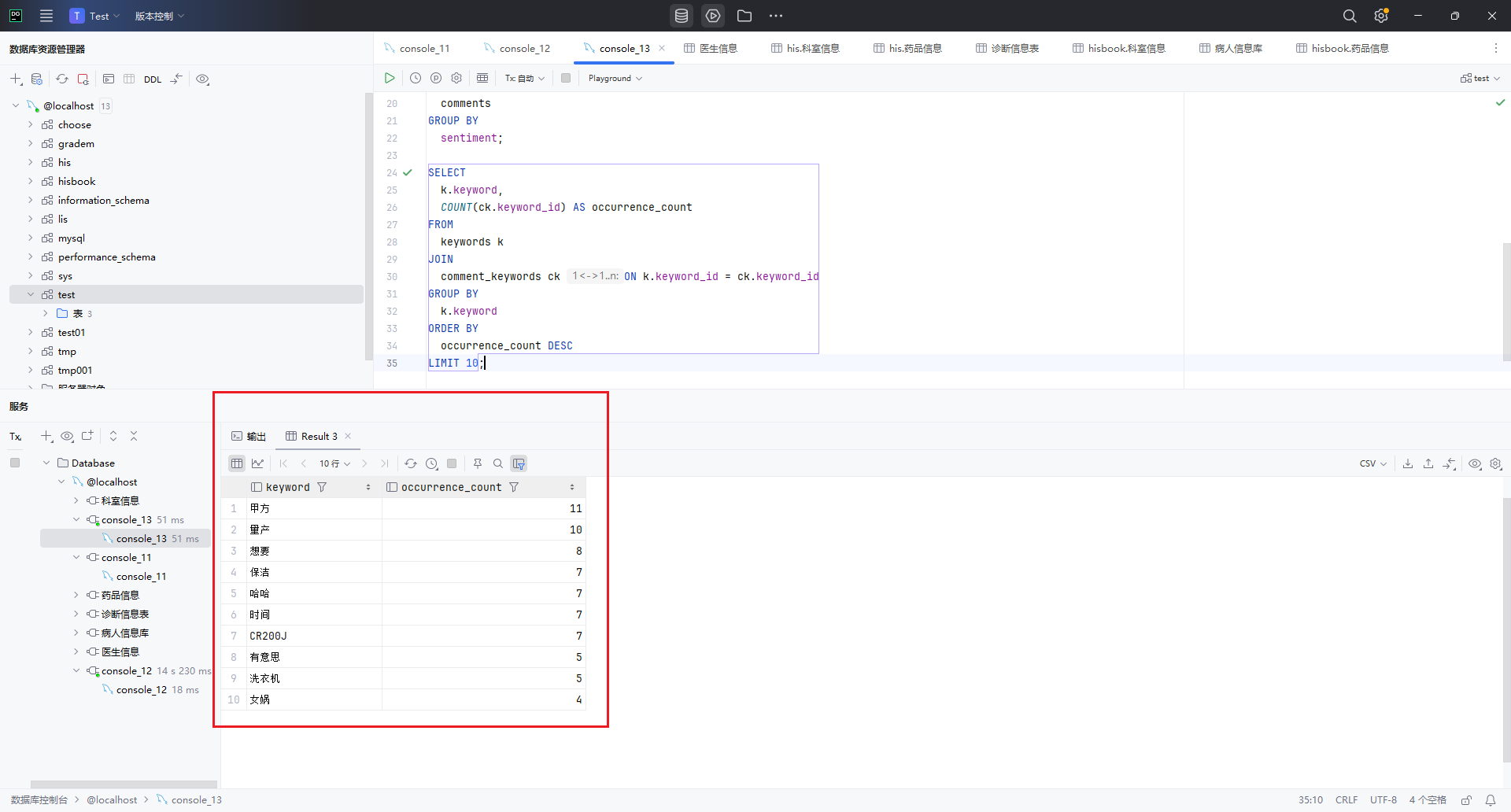The image size is (1511, 812).
Task: Open Explain Plan icon in editor toolbar
Action: (436, 78)
